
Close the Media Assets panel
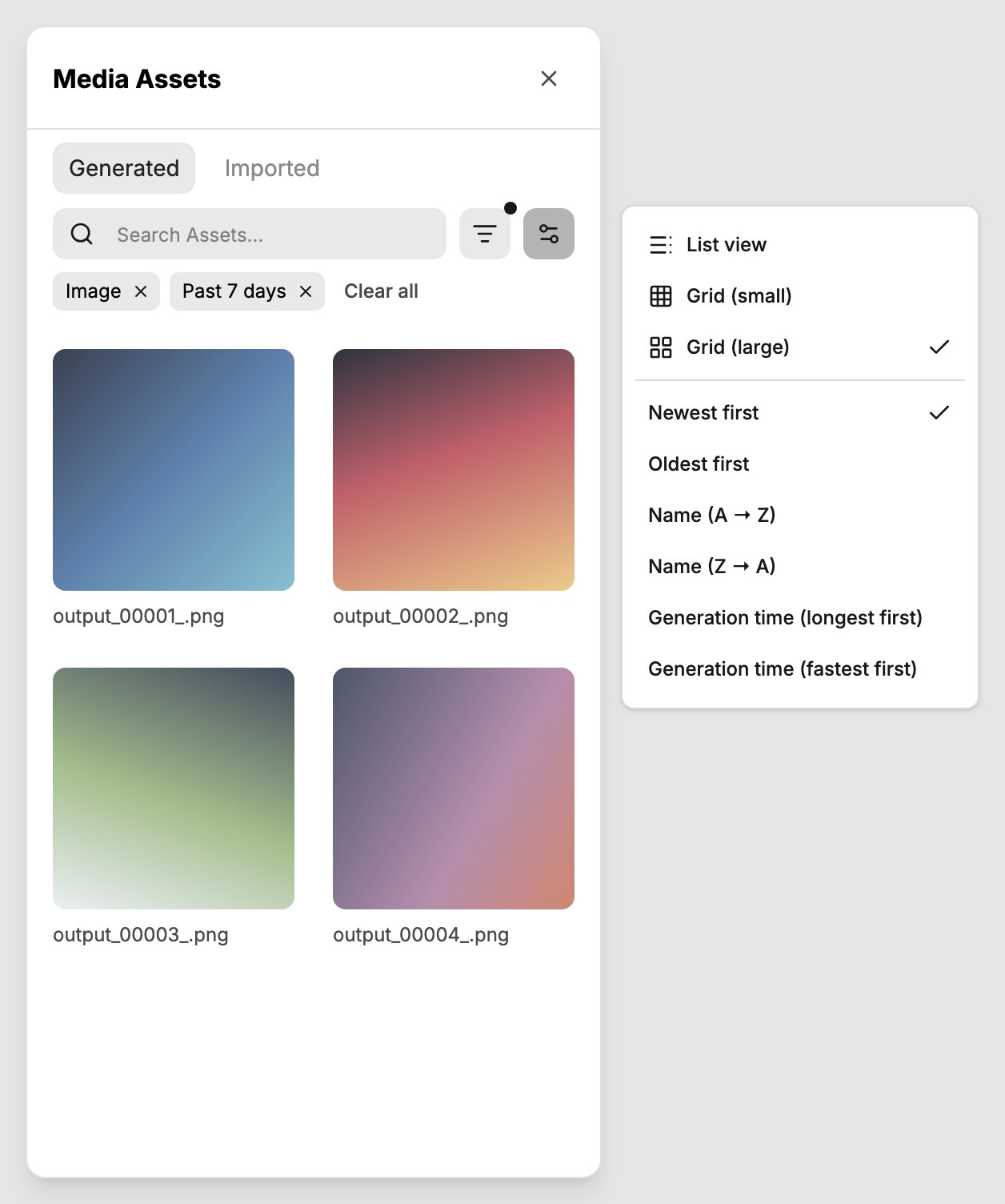click(549, 78)
